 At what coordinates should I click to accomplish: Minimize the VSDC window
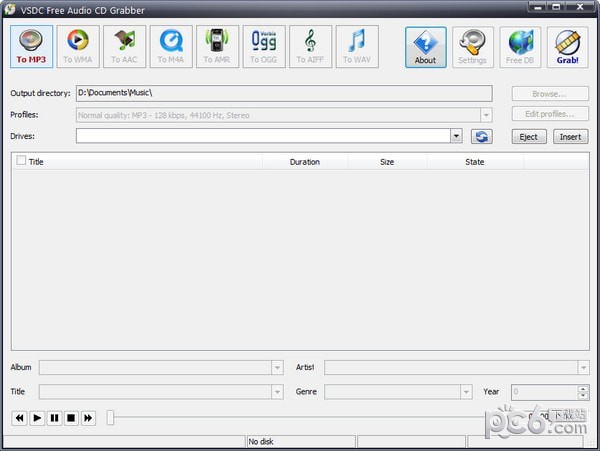point(538,7)
